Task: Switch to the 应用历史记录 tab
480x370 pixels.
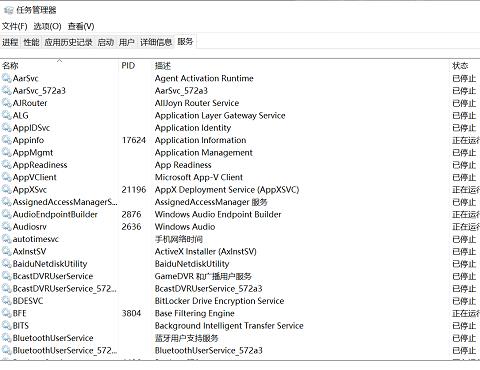Action: tap(68, 42)
